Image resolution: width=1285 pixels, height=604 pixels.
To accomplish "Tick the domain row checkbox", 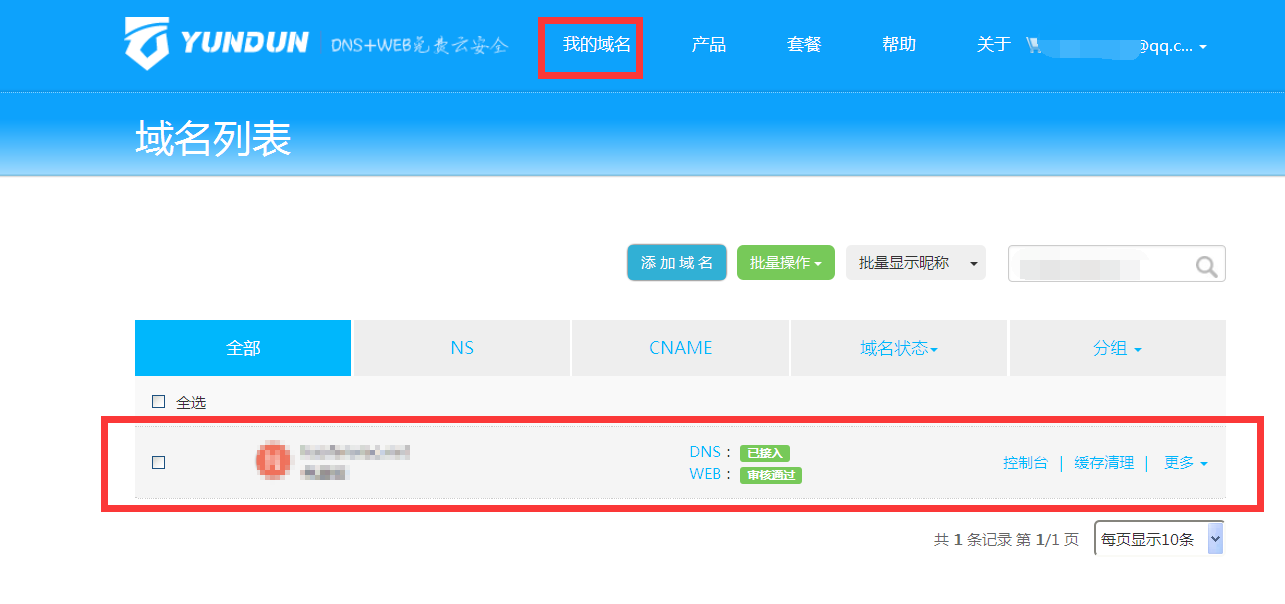I will pos(158,462).
